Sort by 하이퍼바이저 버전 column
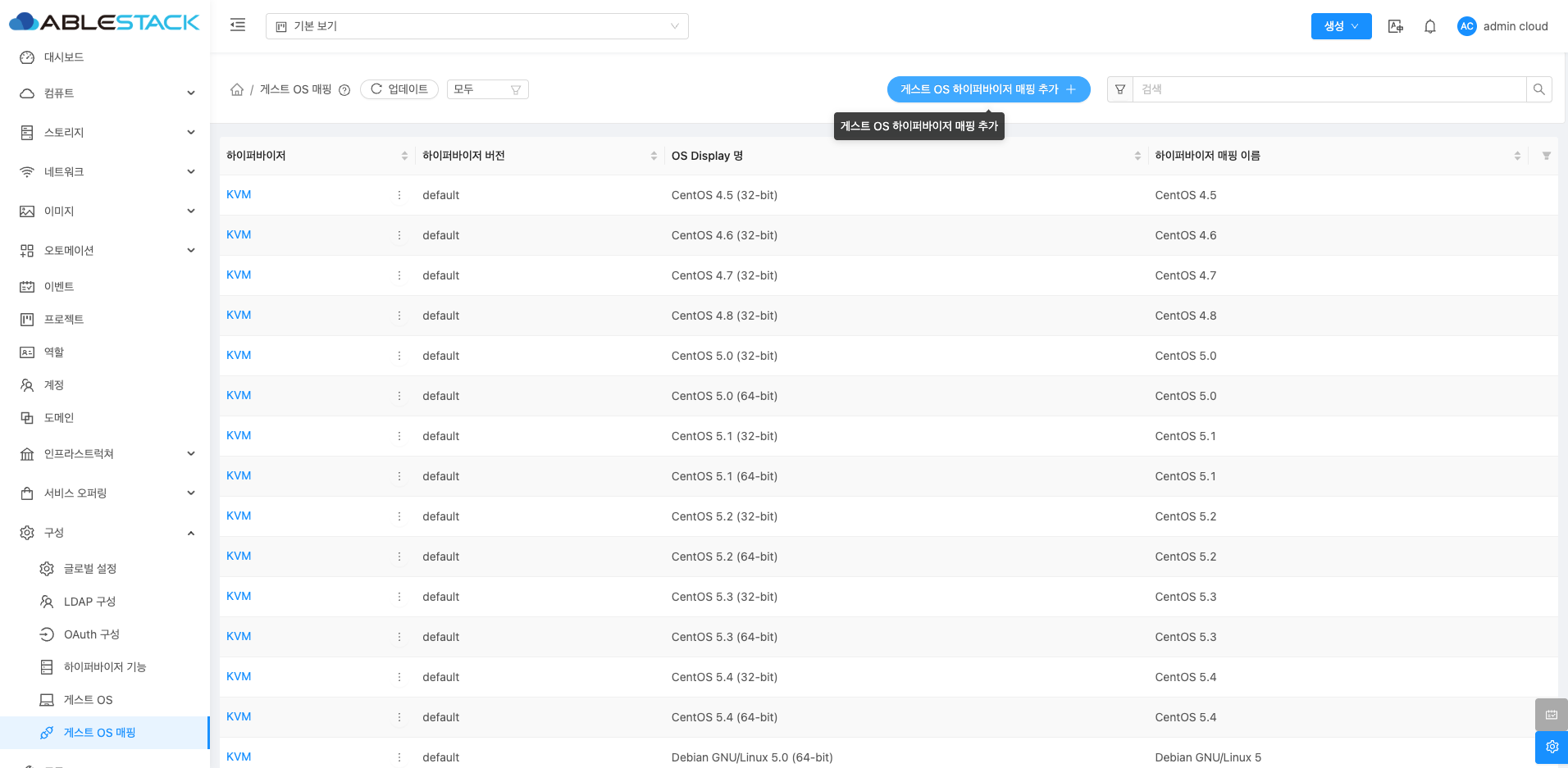The width and height of the screenshot is (1568, 768). click(654, 156)
